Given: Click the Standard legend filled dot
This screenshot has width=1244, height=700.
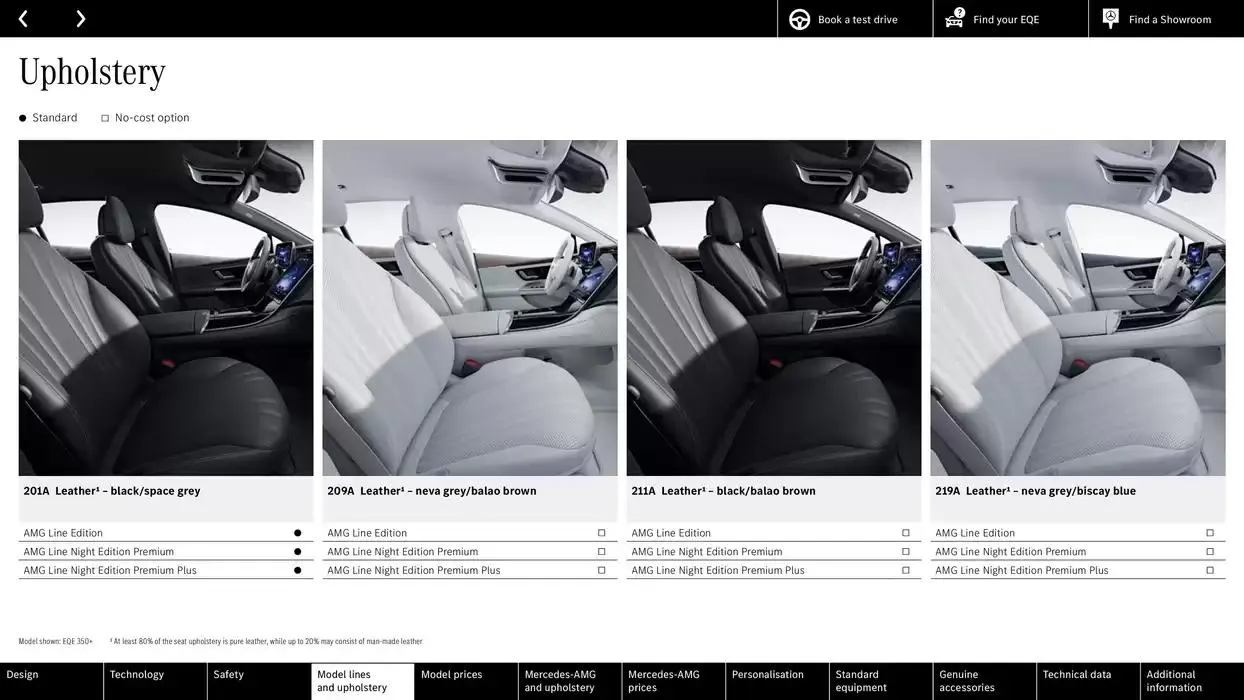Looking at the screenshot, I should (x=23, y=118).
